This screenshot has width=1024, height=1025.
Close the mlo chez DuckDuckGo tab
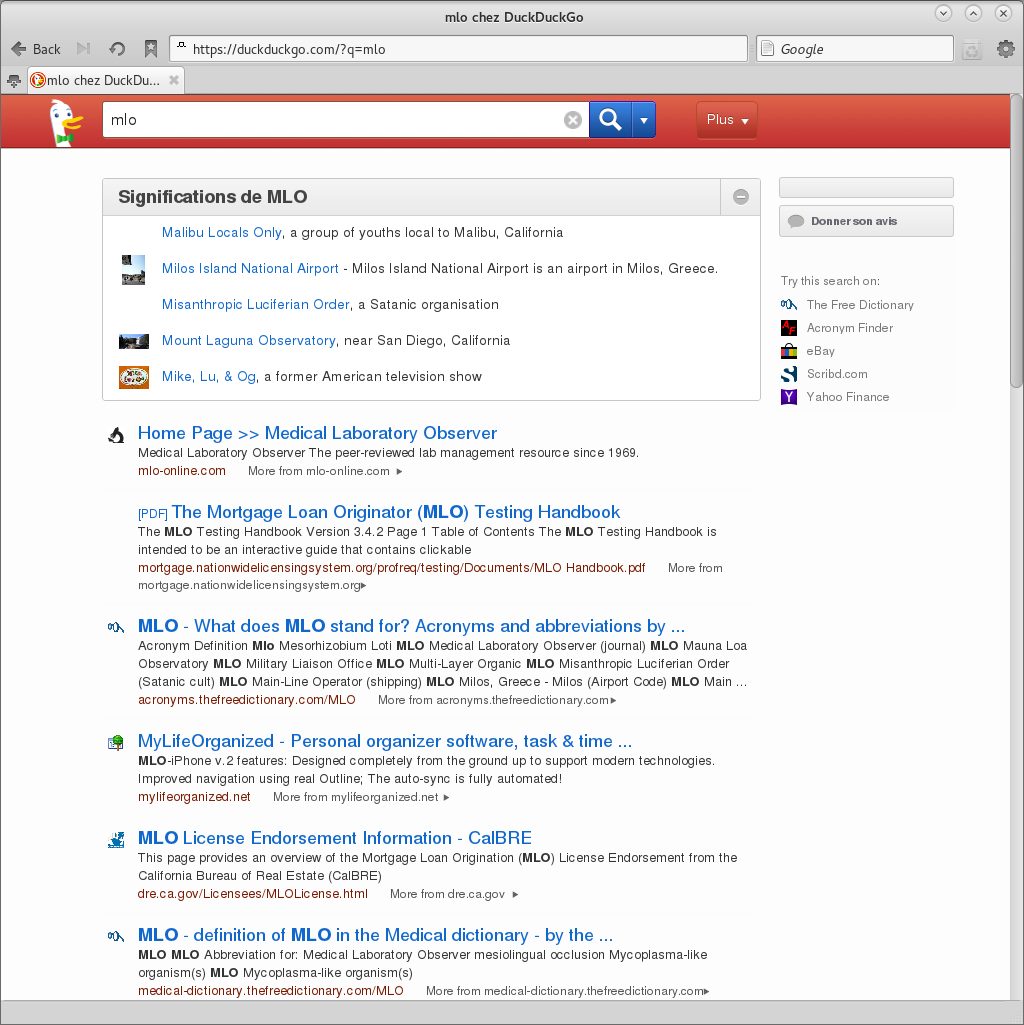click(173, 80)
